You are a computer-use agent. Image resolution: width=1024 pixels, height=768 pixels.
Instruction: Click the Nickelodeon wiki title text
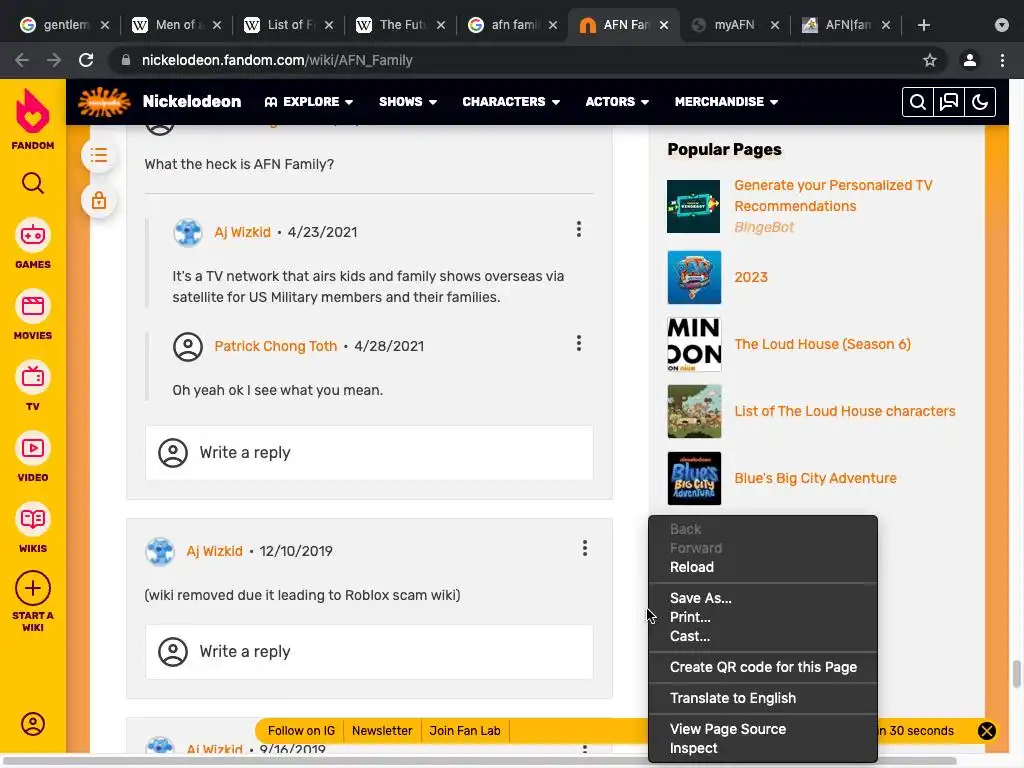(191, 102)
